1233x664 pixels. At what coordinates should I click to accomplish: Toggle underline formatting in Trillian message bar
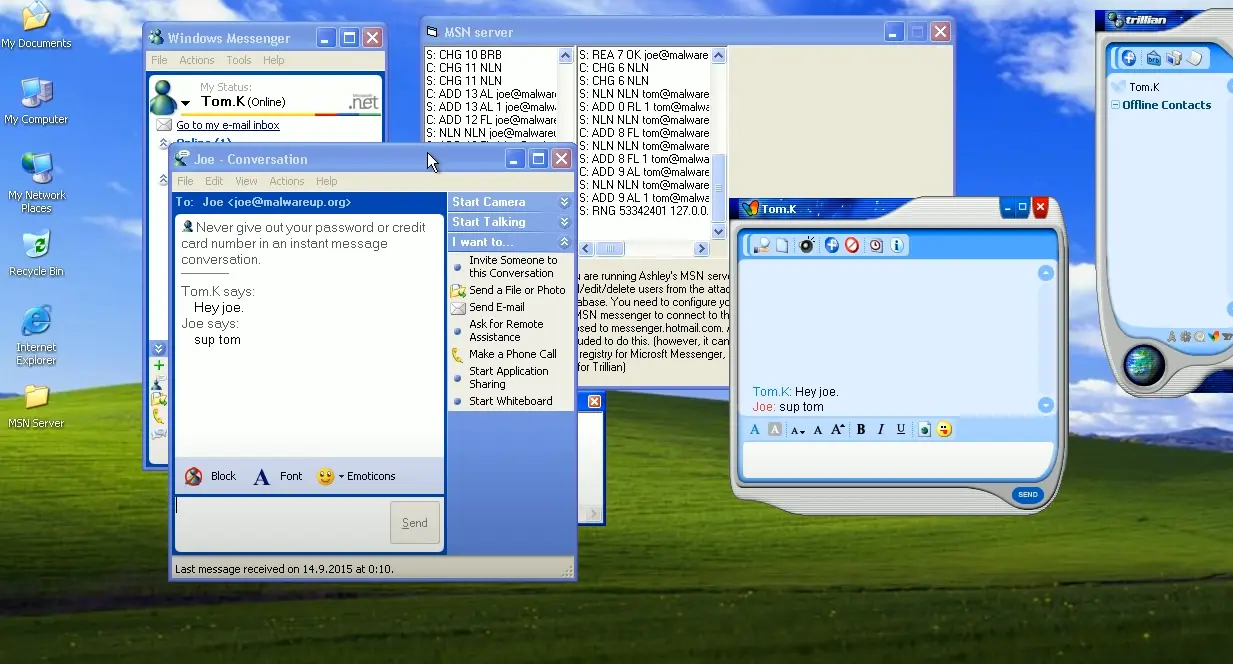(x=901, y=429)
